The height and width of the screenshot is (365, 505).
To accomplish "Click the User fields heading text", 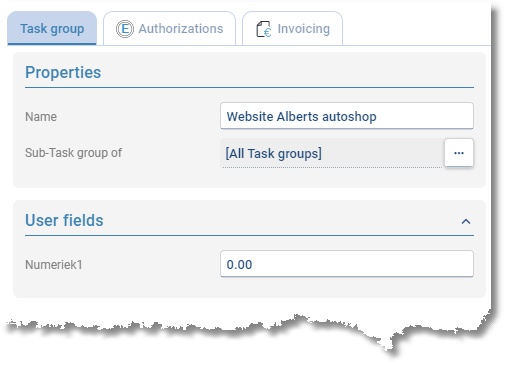I will (x=64, y=220).
